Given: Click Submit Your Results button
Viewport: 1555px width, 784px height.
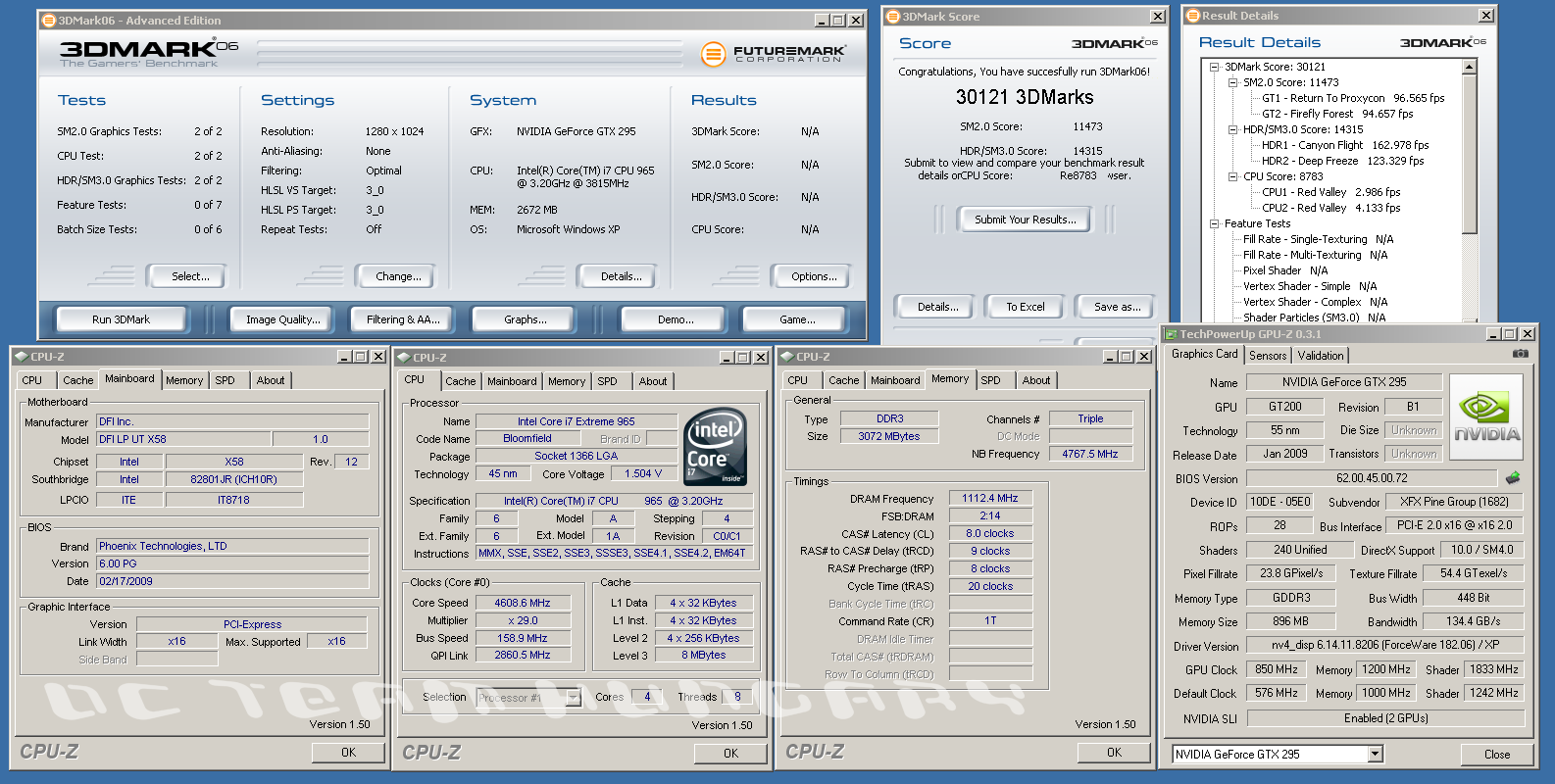Looking at the screenshot, I should (1025, 220).
